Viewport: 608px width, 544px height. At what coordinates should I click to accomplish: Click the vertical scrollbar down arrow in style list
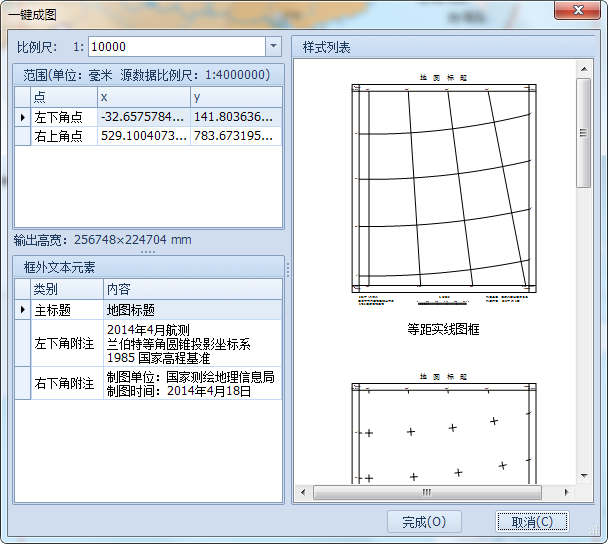click(x=584, y=476)
